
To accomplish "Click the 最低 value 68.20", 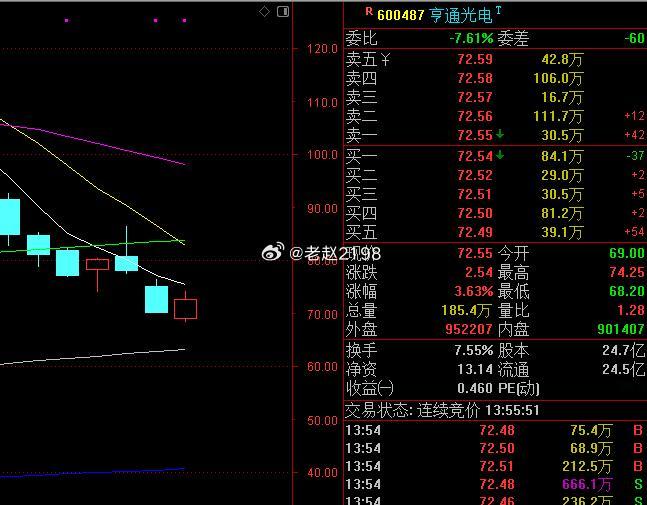I will 627,291.
